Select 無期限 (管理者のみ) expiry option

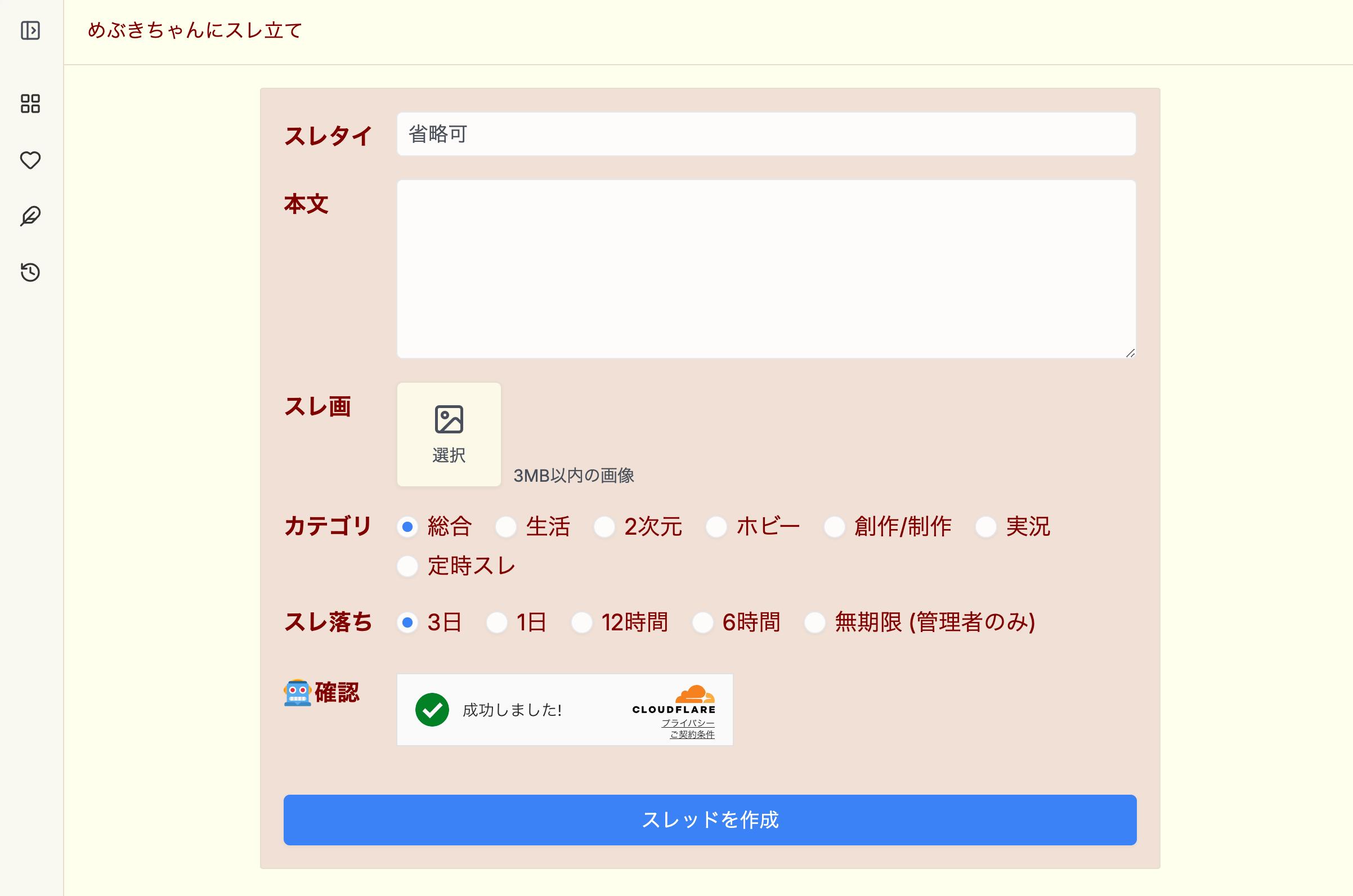tap(815, 623)
